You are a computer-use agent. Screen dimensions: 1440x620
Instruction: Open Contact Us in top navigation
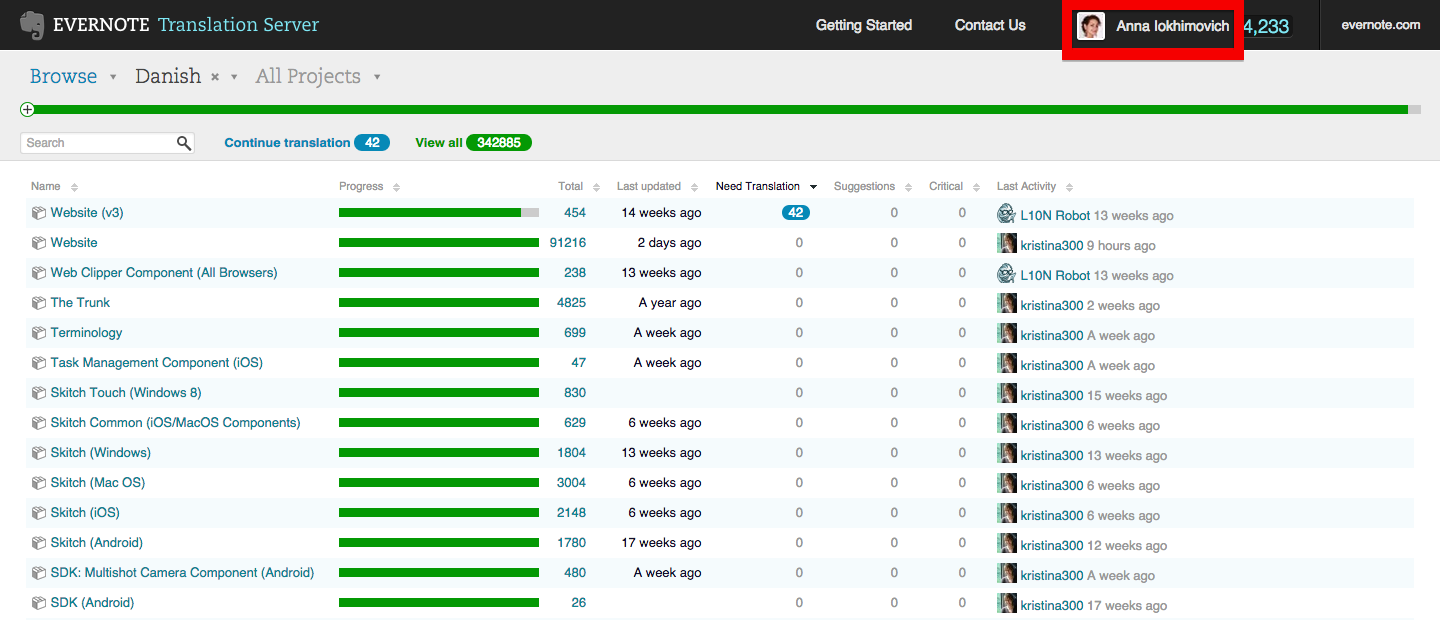click(989, 25)
